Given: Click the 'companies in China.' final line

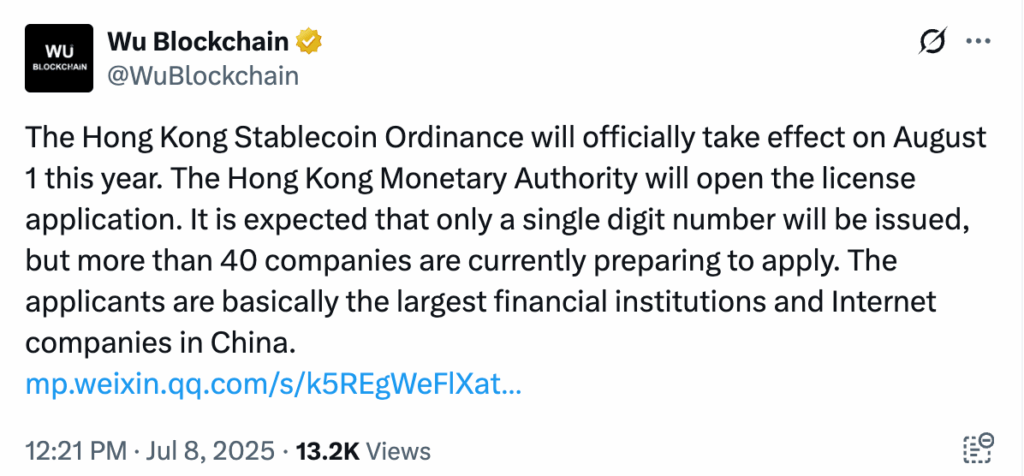Looking at the screenshot, I should click(159, 343).
